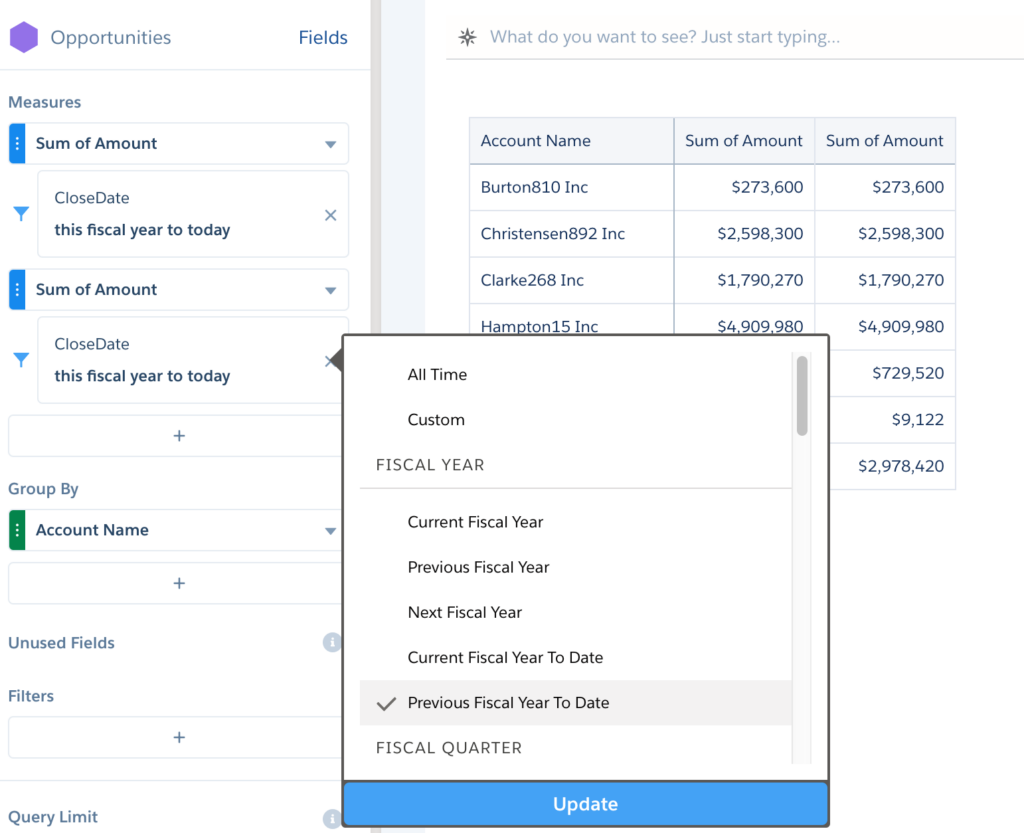
Task: Click the filter funnel icon beside first CloseDate
Action: pos(21,214)
